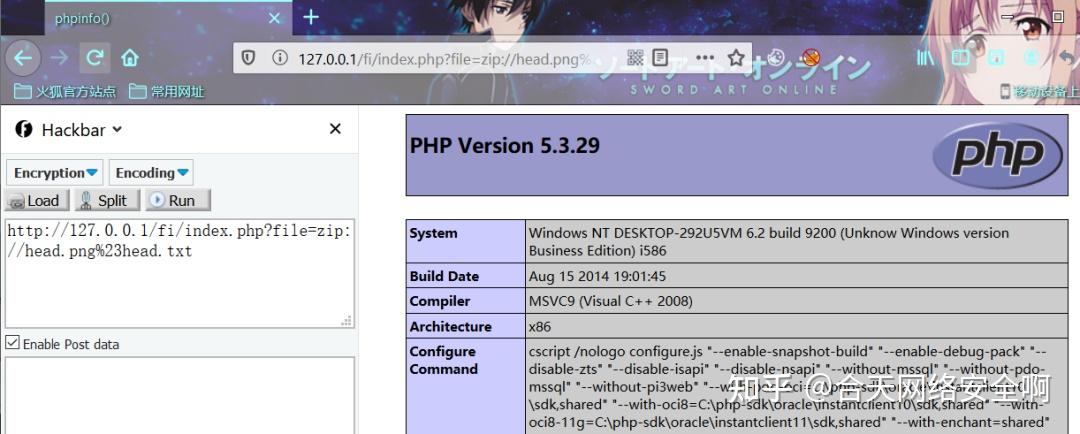Click the 'Architecture' row label
Screen dimensions: 1080x434
(x=450, y=326)
